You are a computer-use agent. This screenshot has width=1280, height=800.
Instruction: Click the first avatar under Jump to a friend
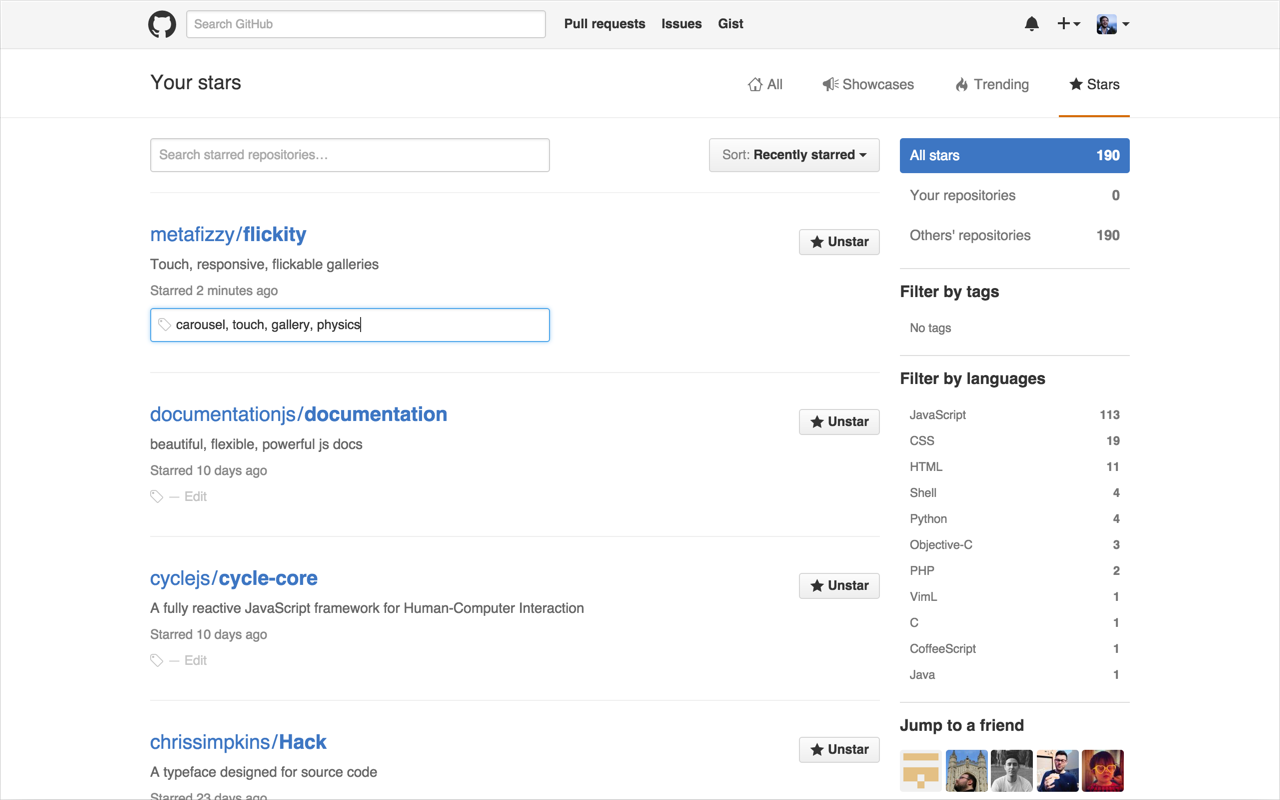920,770
